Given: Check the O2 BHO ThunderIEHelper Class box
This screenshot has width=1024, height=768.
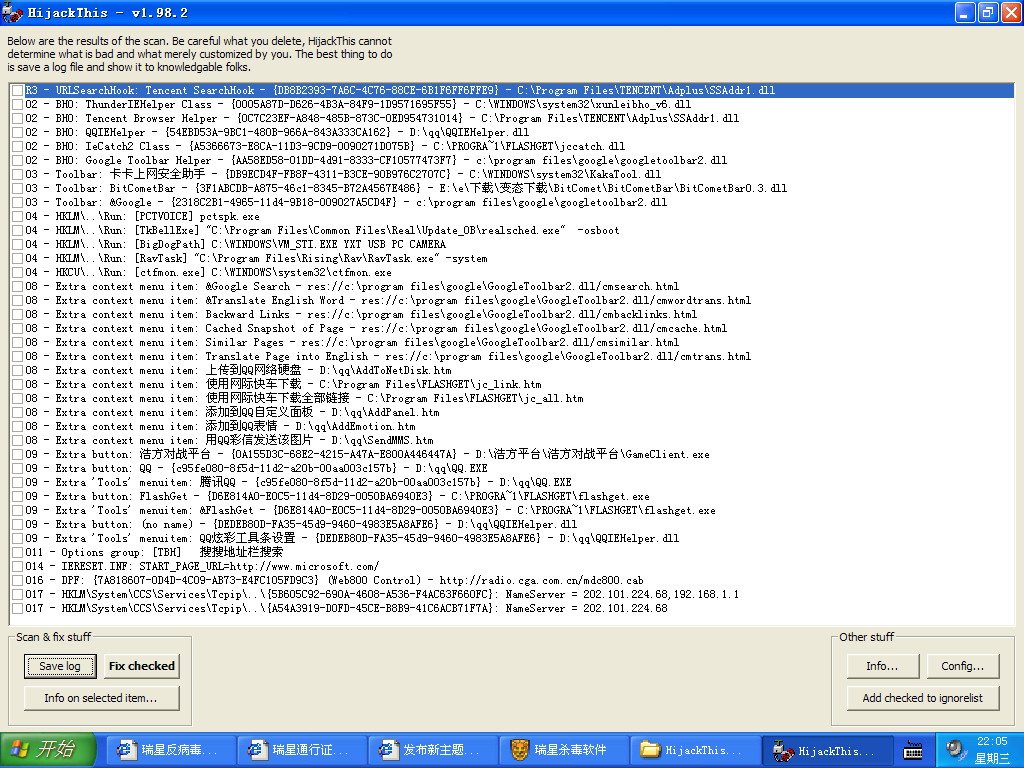Looking at the screenshot, I should click(18, 104).
